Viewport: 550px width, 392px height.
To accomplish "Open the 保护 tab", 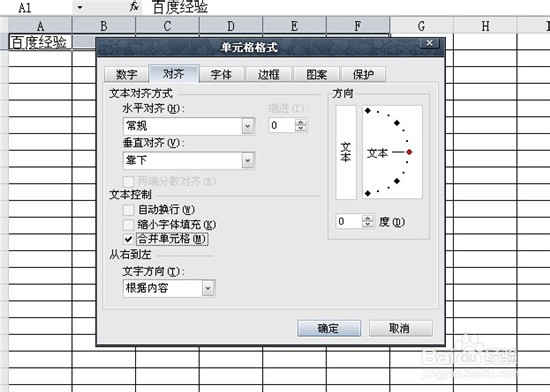I will 363,74.
